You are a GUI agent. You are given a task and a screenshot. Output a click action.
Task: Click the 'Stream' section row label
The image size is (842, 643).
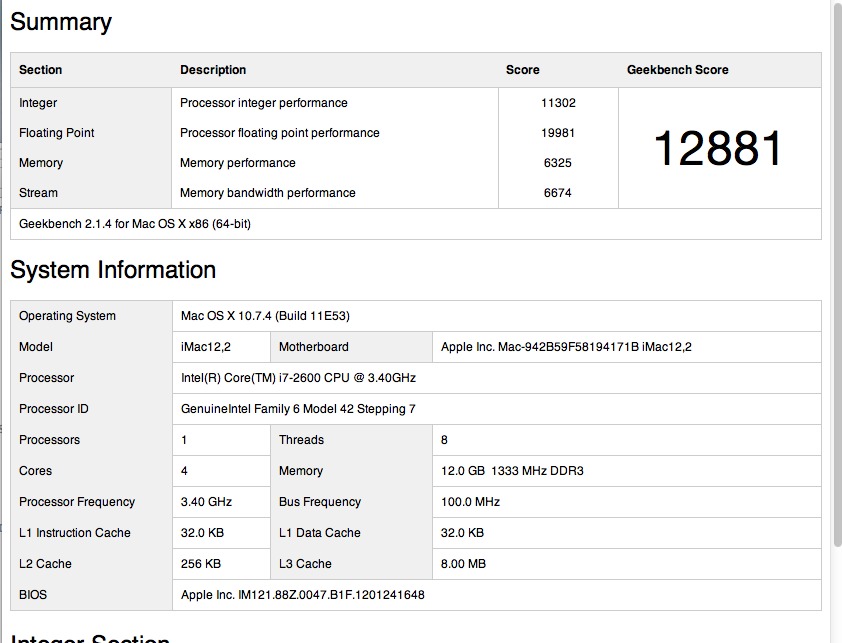point(38,193)
